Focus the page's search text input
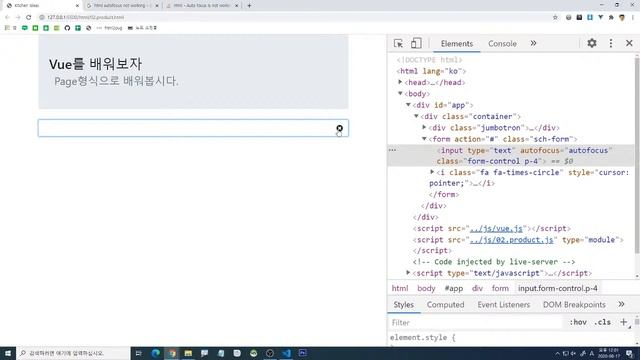 click(x=193, y=128)
